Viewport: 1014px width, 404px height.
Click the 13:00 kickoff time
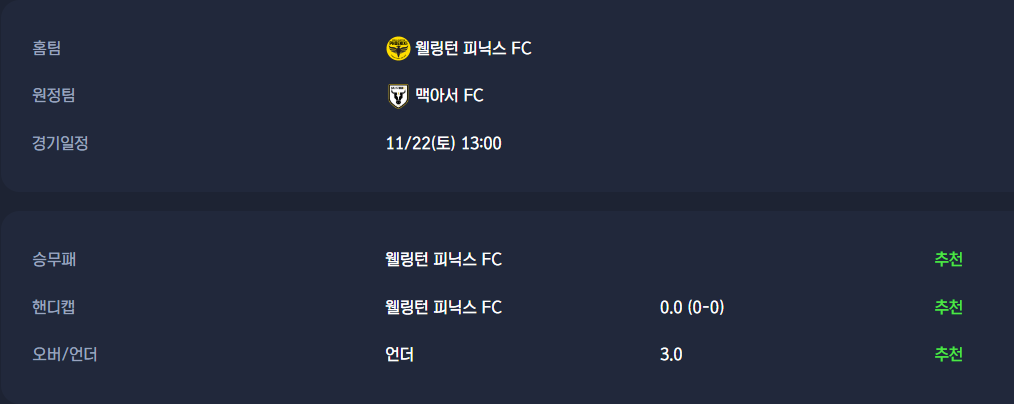click(481, 143)
